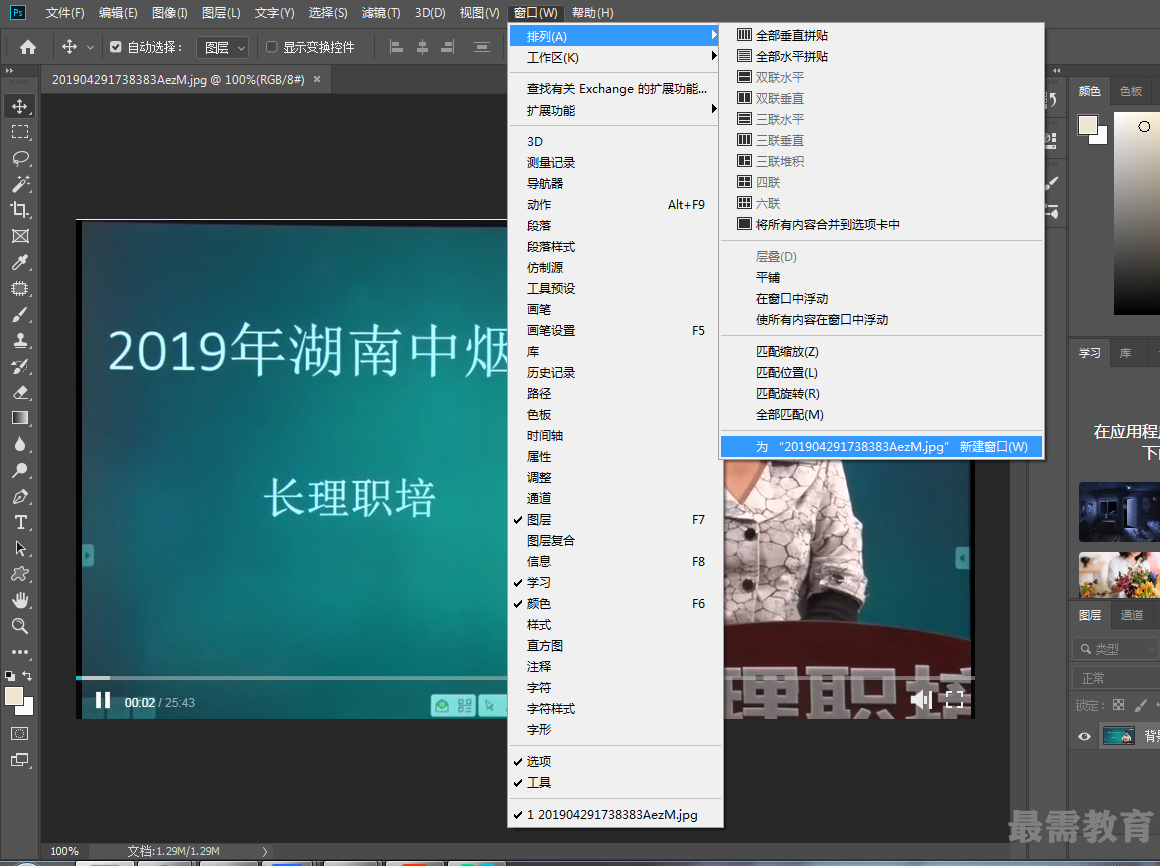
Task: Switch to the 通道 tab
Action: pyautogui.click(x=1131, y=615)
